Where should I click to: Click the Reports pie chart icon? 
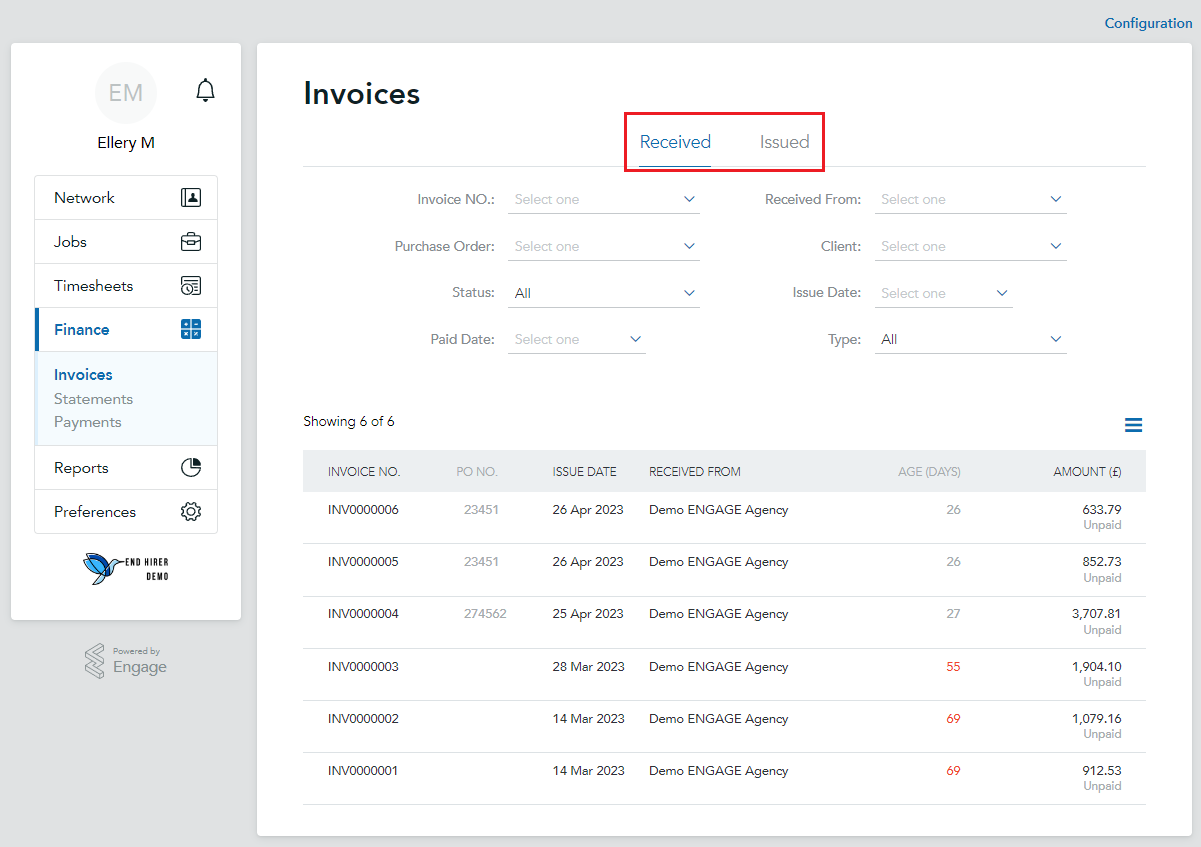coord(191,468)
